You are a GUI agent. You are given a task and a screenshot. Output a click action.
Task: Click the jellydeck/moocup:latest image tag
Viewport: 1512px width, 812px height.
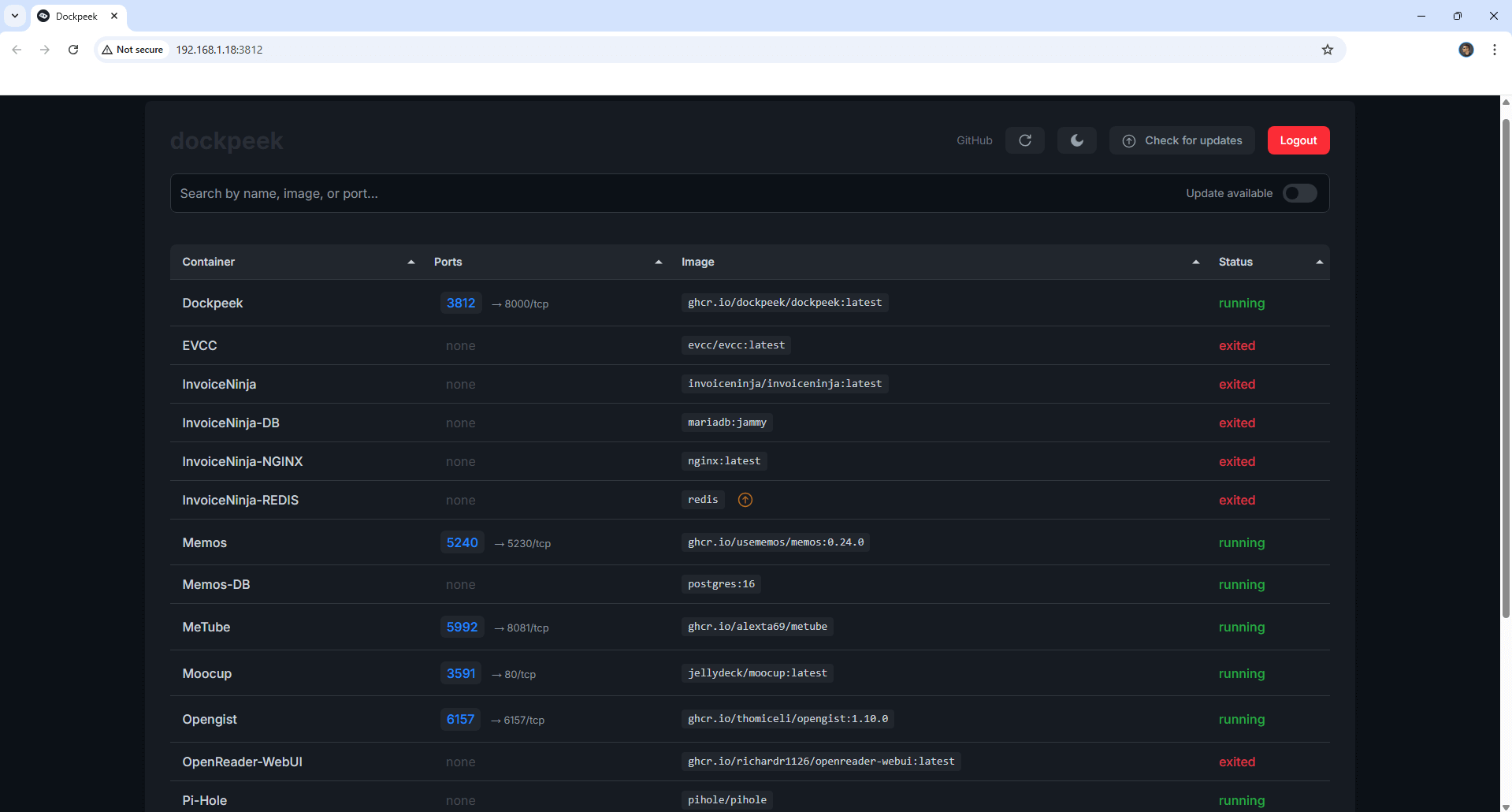[x=757, y=673]
